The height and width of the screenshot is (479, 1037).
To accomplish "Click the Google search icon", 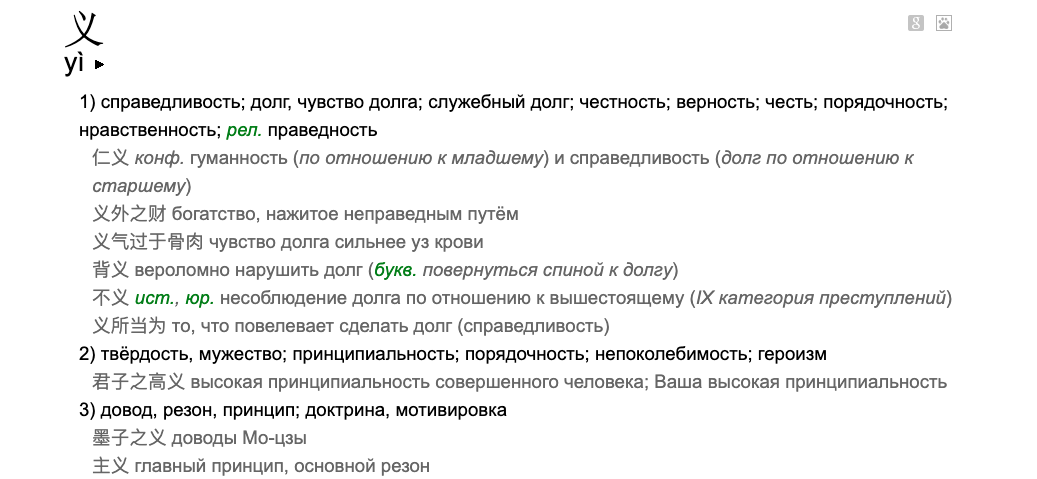I will 915,23.
